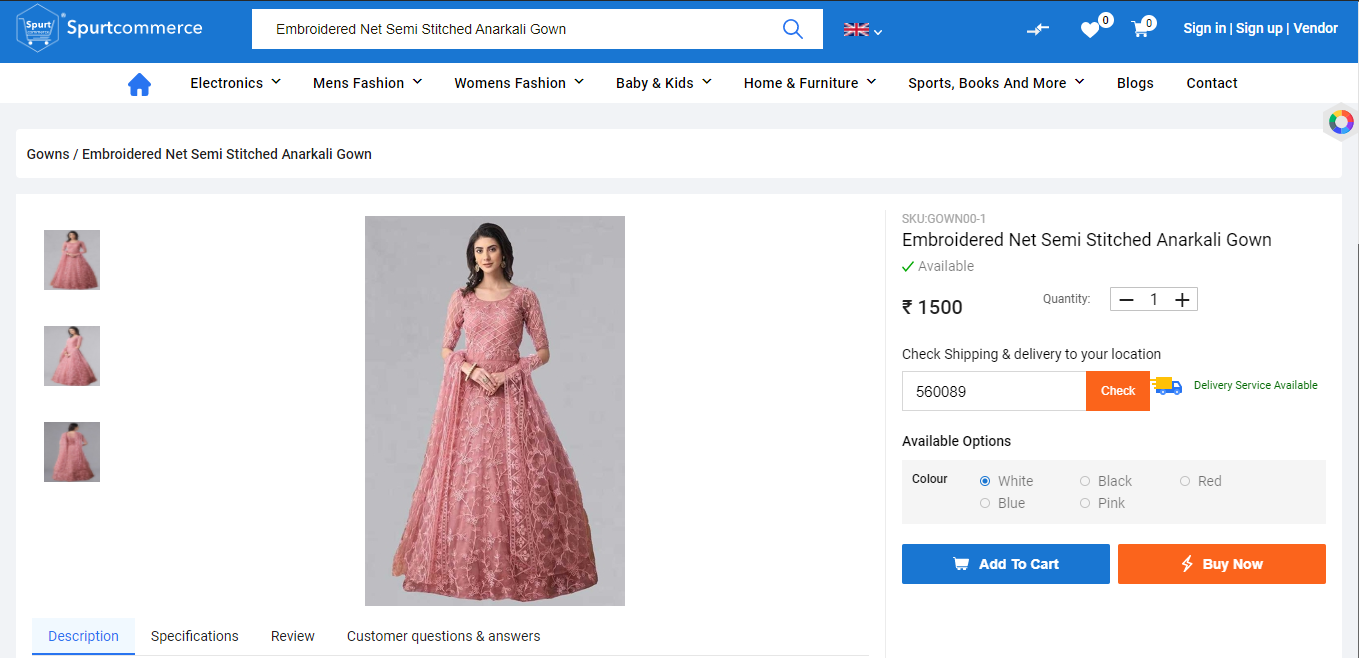Click the search magnifier icon
Viewport: 1359px width, 658px height.
792,29
